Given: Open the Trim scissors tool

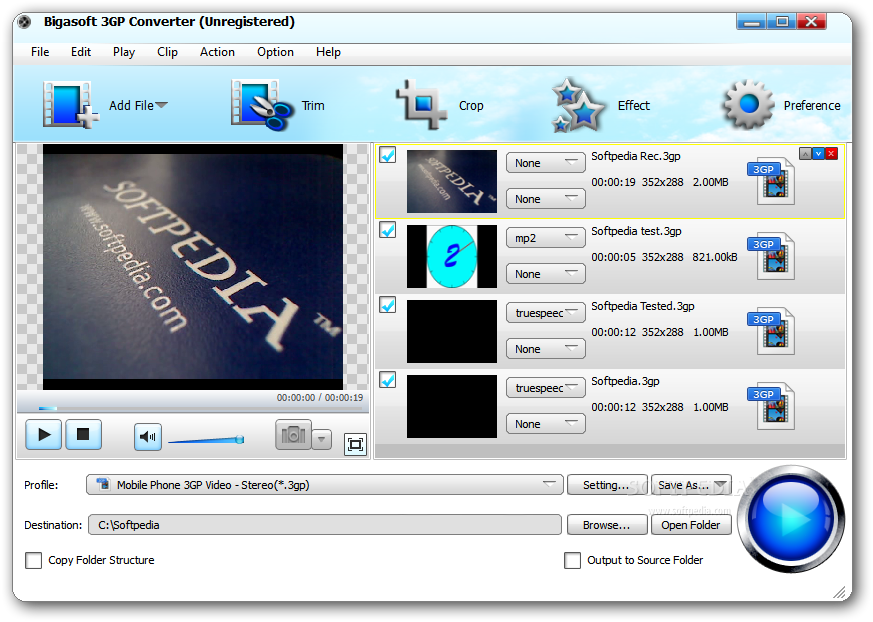Looking at the screenshot, I should pos(262,105).
